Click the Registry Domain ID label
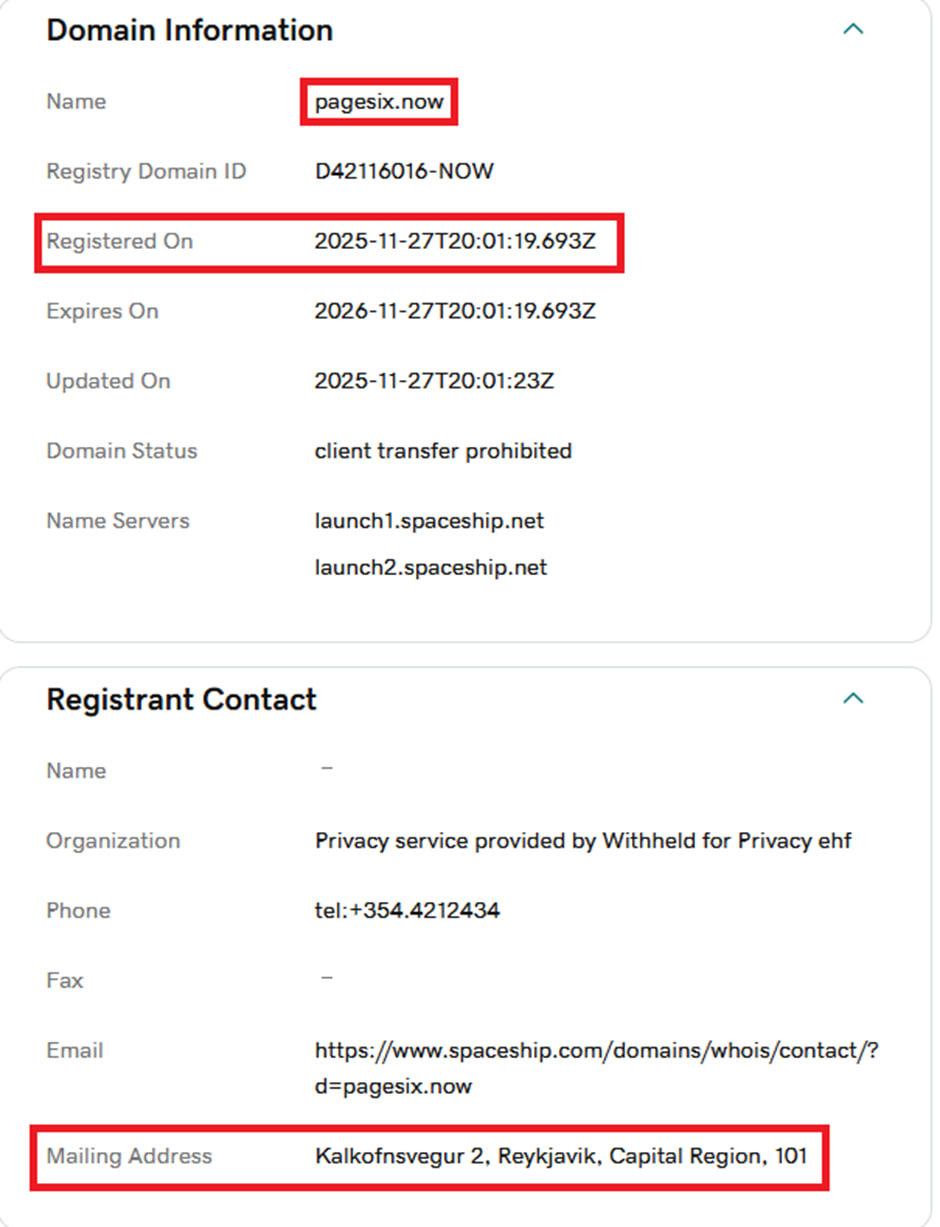This screenshot has height=1227, width=940. 146,171
